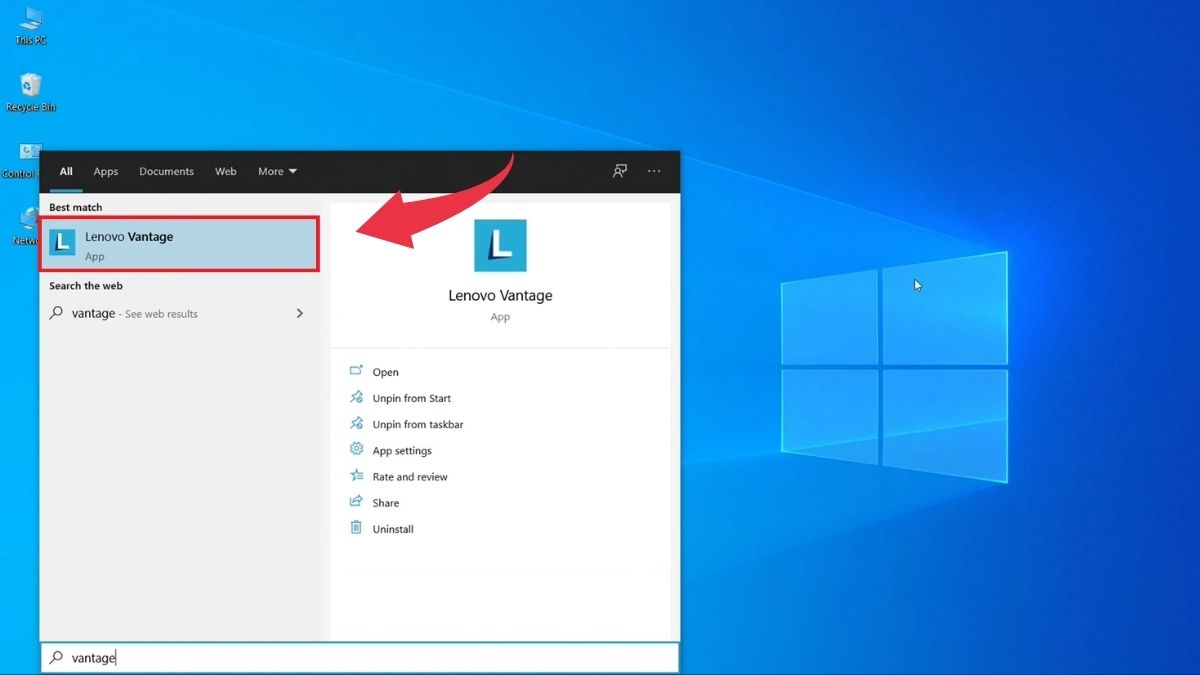Viewport: 1200px width, 675px height.
Task: Click the App settings gear icon
Action: pyautogui.click(x=356, y=450)
